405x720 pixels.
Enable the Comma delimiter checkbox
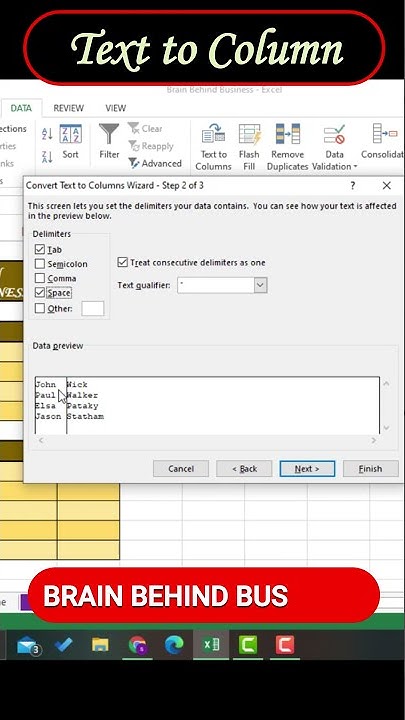40,278
